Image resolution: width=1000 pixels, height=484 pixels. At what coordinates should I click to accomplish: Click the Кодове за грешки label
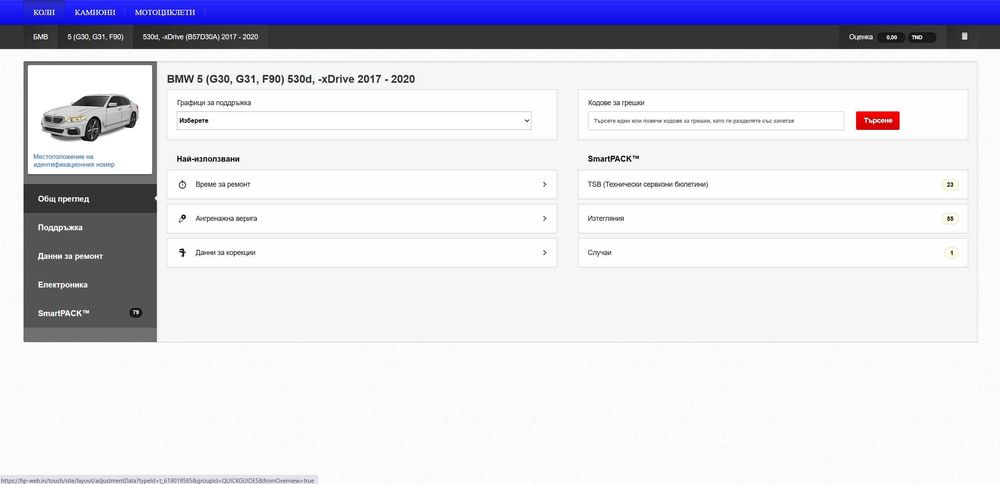click(617, 103)
